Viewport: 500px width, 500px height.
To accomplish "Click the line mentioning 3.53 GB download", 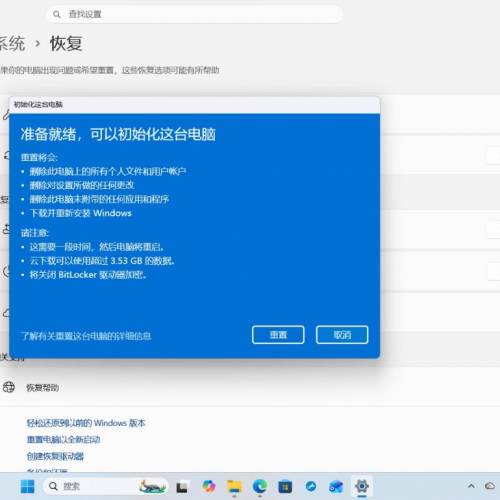I will click(x=102, y=261).
